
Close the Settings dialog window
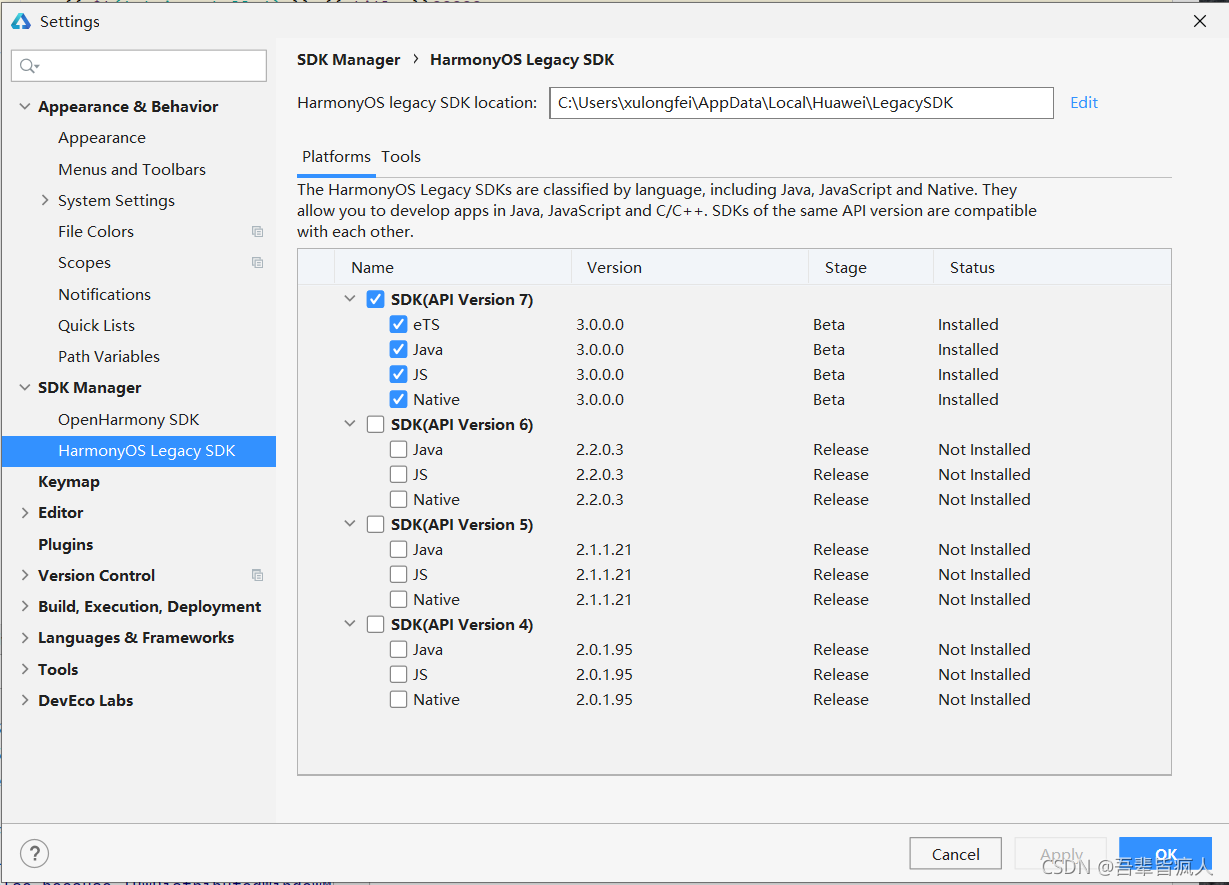1200,21
